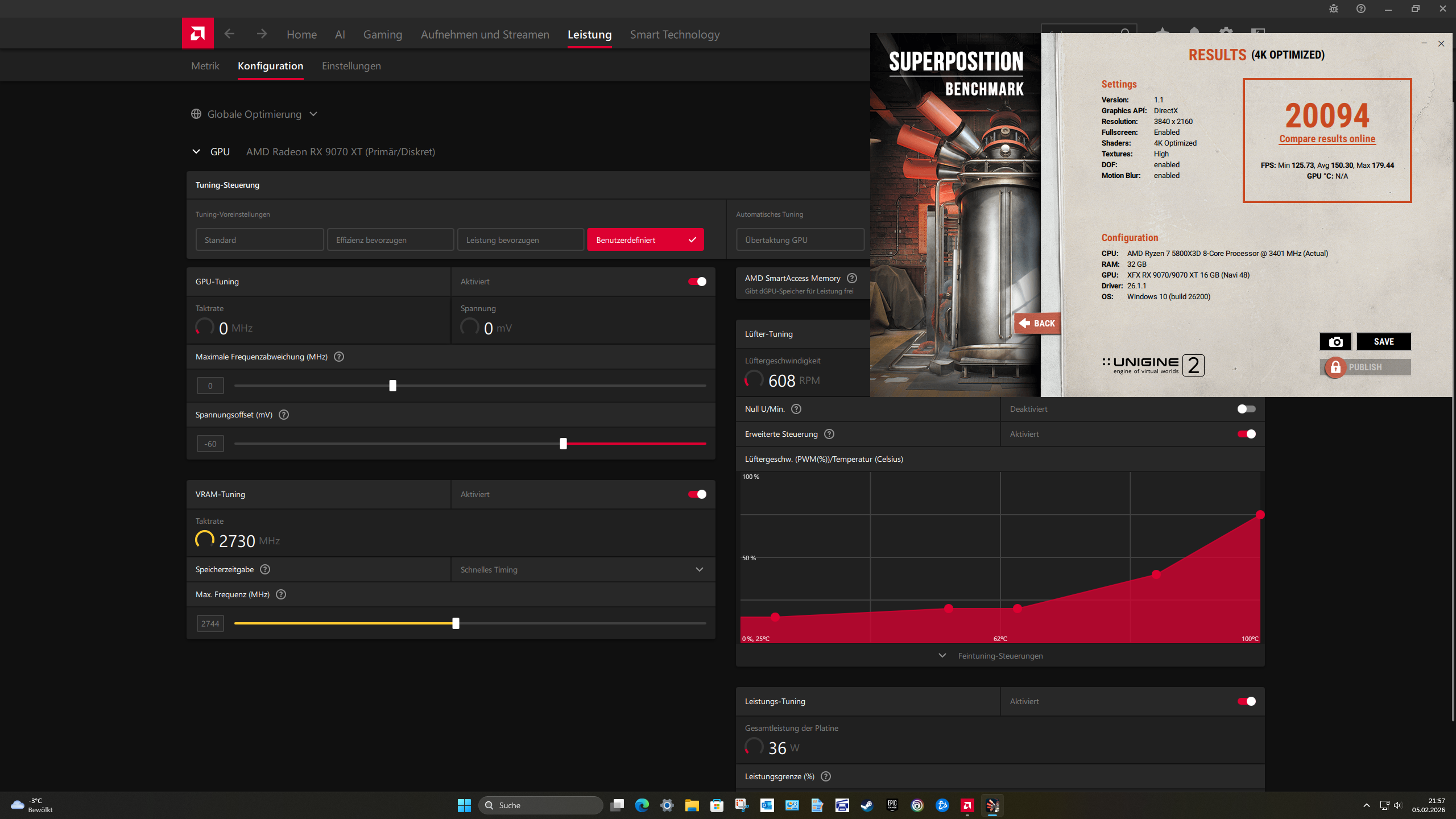Click the help icon next to AMD SmartAccess Memory
This screenshot has height=819, width=1456.
(851, 278)
